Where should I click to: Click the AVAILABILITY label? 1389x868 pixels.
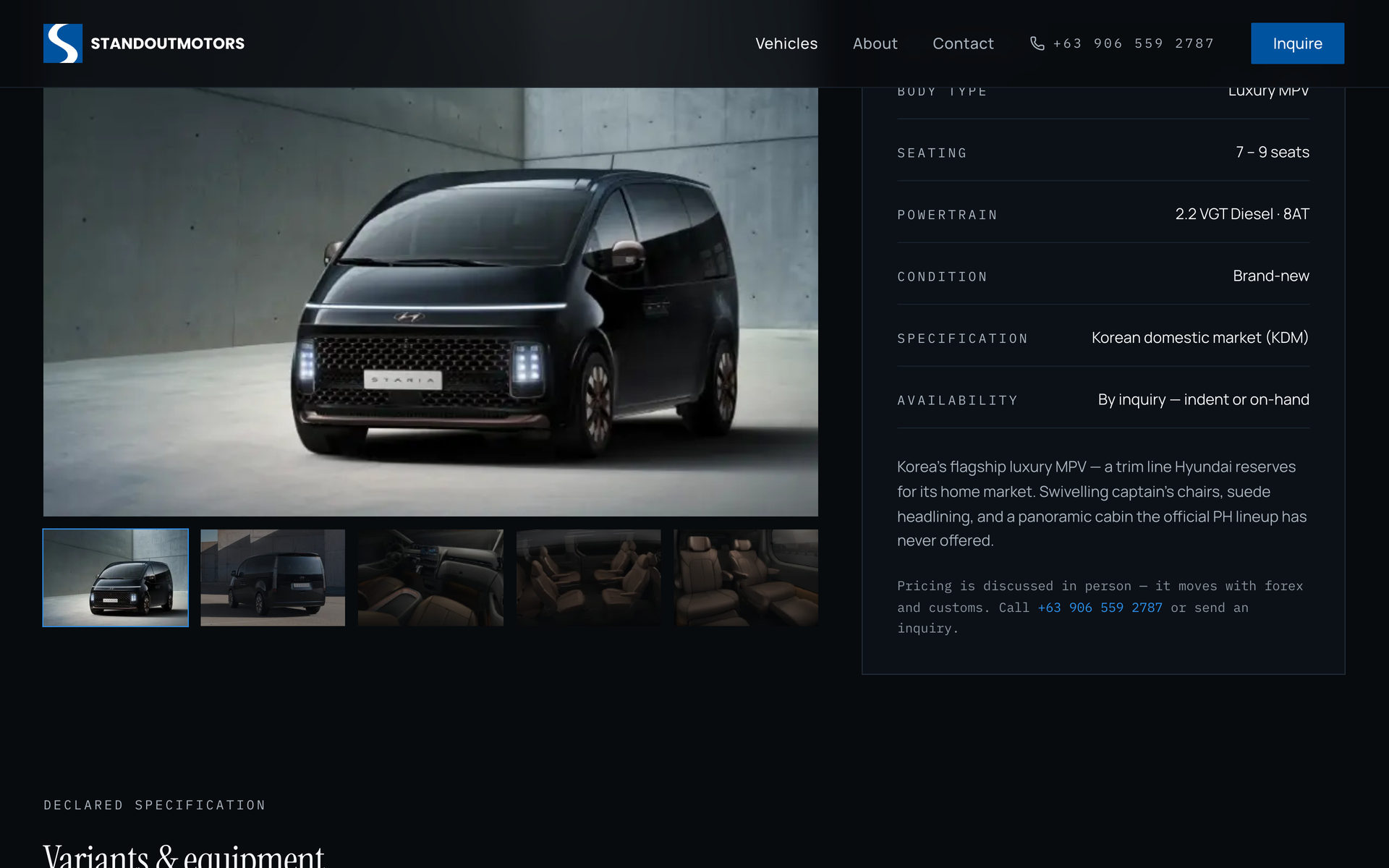tap(957, 401)
